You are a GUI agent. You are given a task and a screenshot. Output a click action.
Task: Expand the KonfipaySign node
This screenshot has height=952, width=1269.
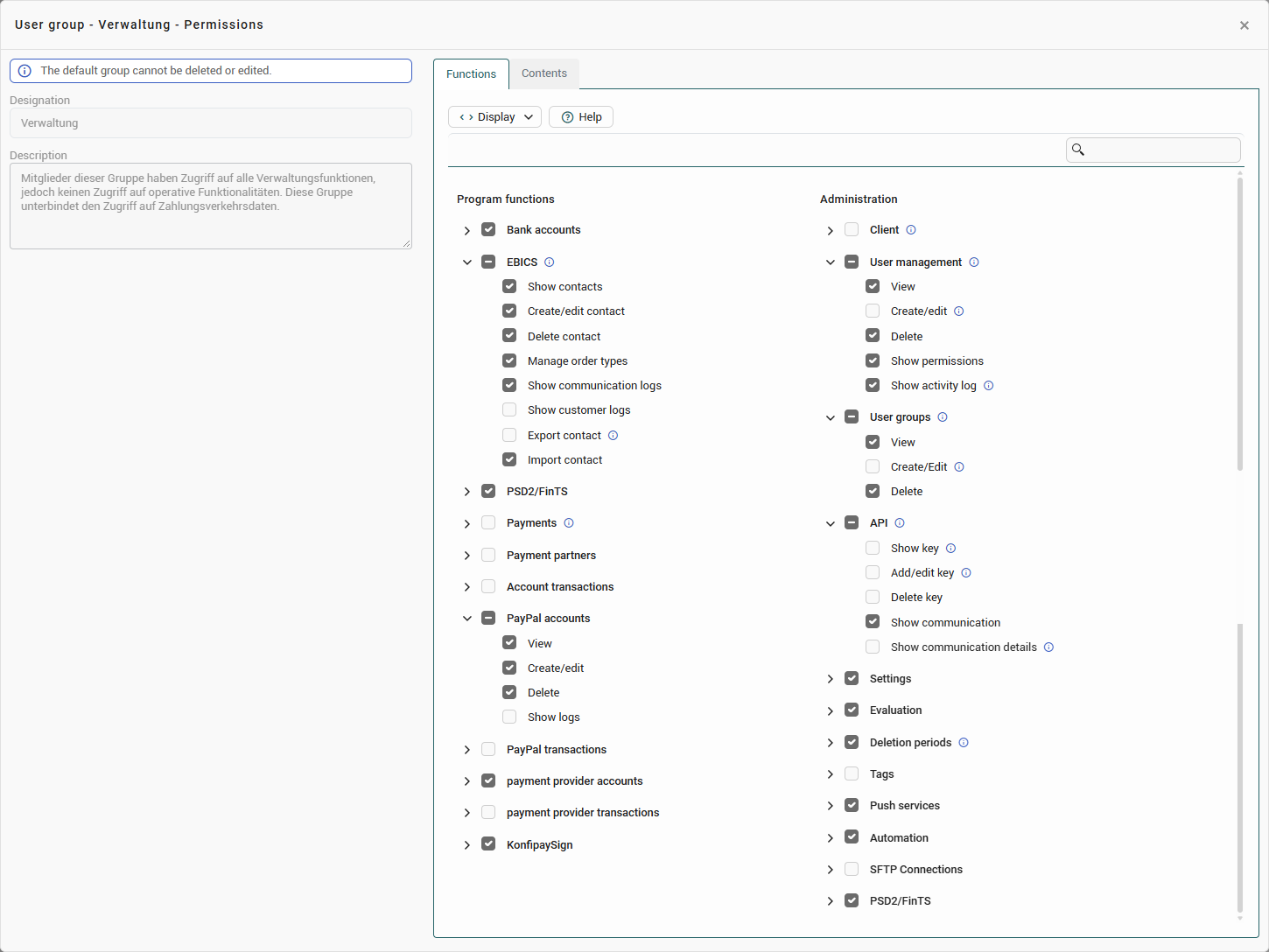467,845
